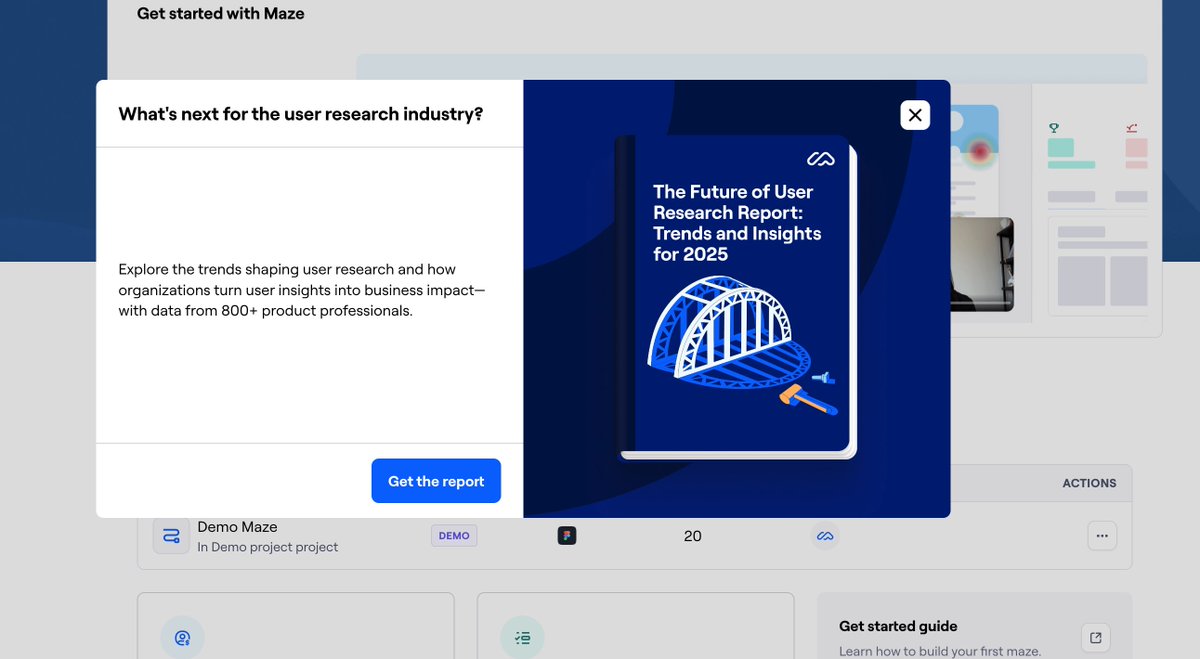Open Get started guide external link icon

pyautogui.click(x=1096, y=638)
